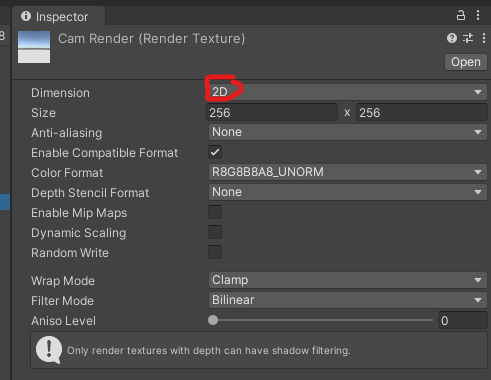Open the Render Texture help reference icon
Screen dimensions: 491x380
click(452, 38)
